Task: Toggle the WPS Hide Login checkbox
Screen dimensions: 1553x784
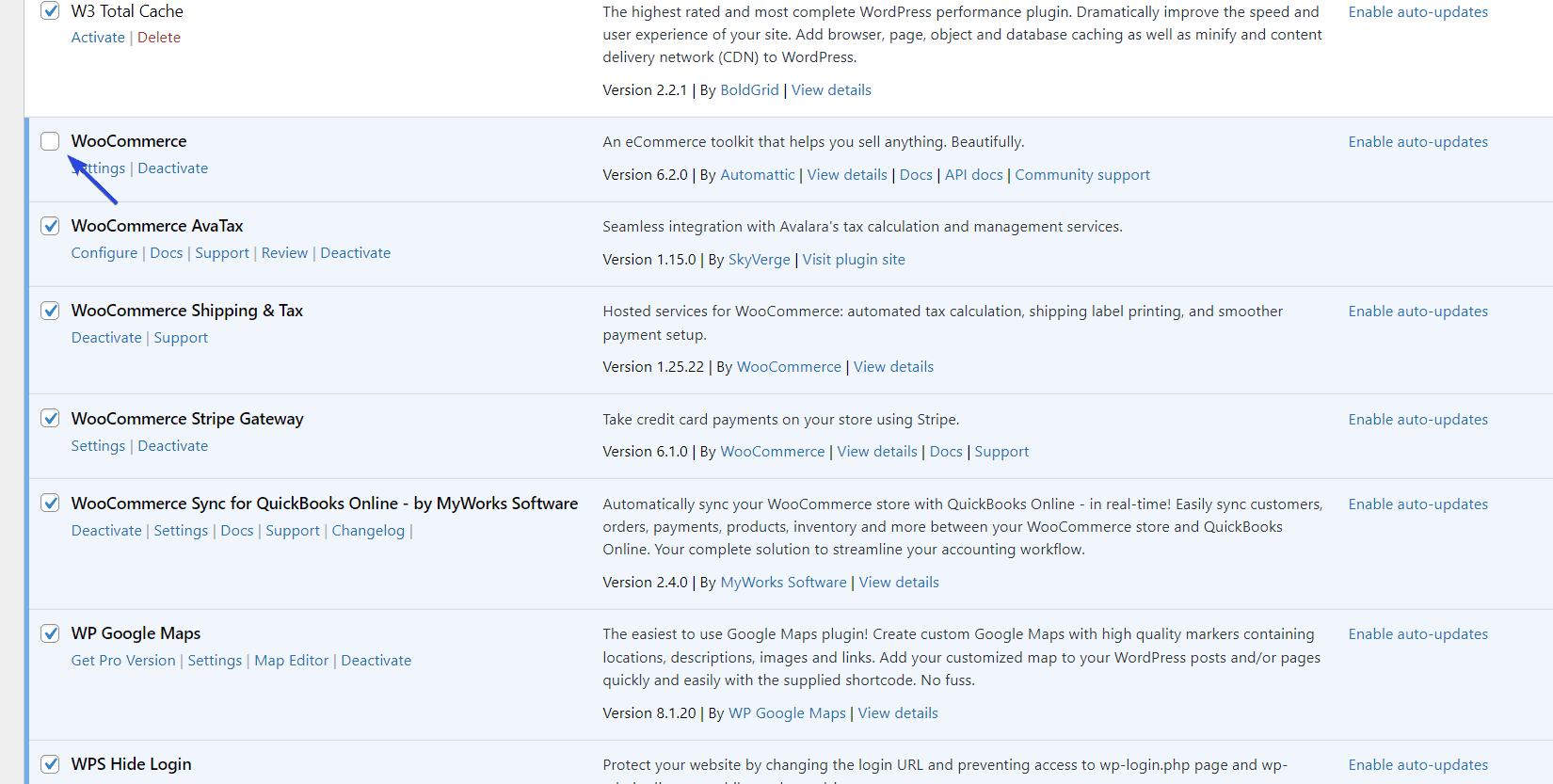Action: pos(50,764)
